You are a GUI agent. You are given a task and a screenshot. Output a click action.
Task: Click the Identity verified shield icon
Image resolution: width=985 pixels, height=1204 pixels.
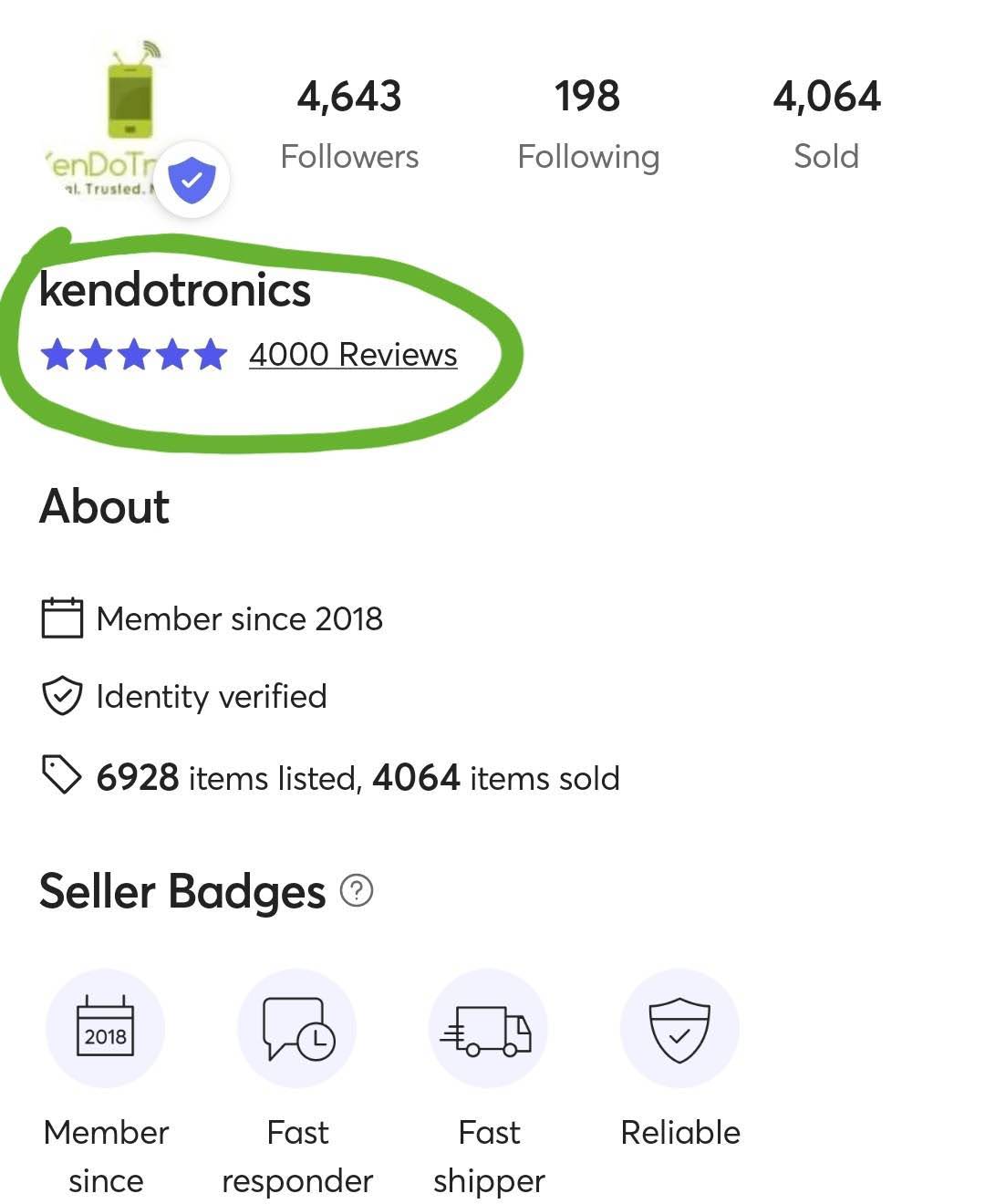pos(62,696)
